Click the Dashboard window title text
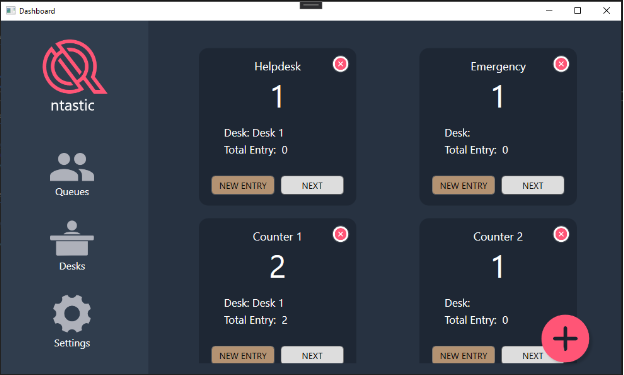 point(37,11)
